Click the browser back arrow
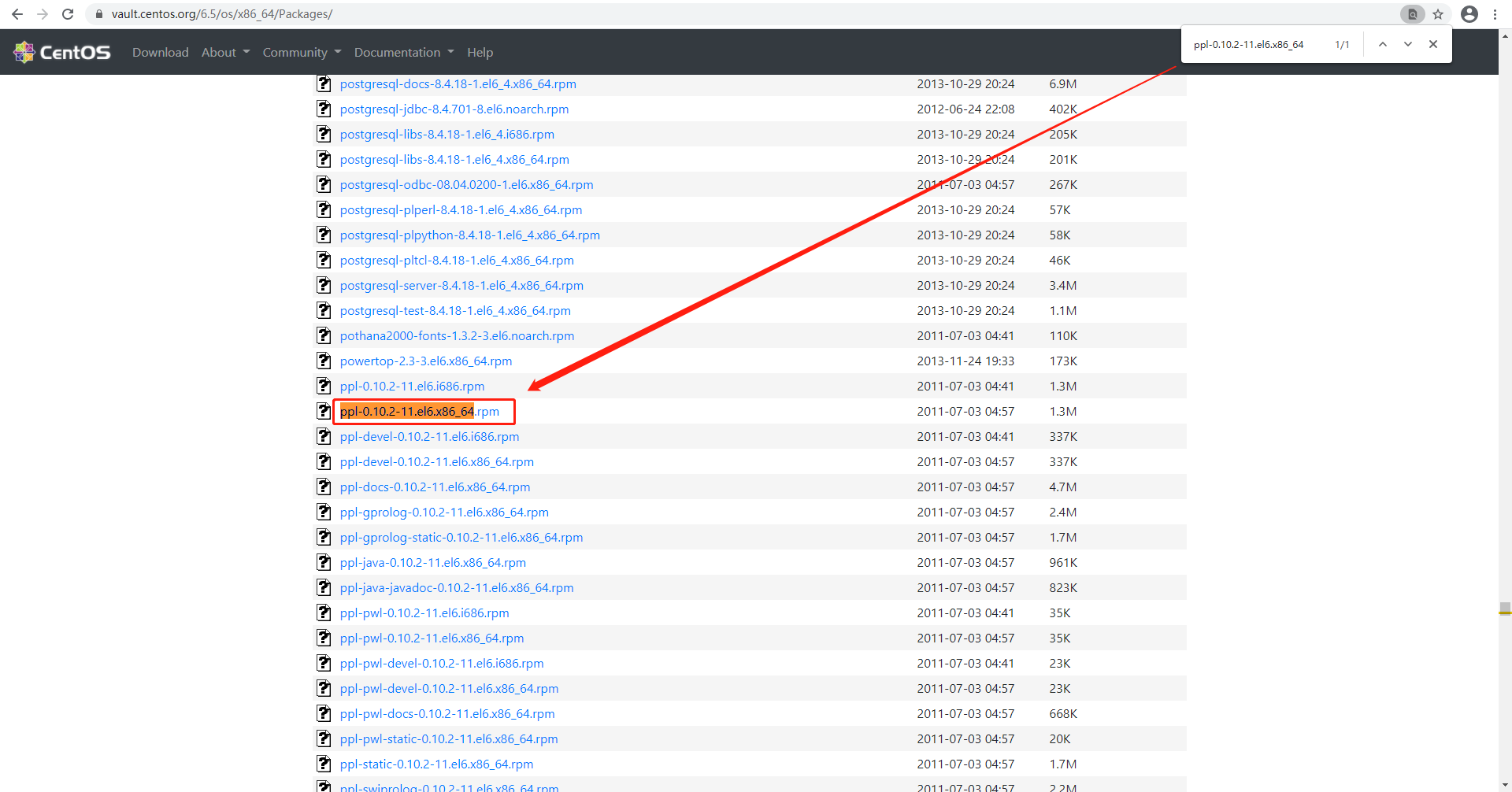 click(x=17, y=13)
